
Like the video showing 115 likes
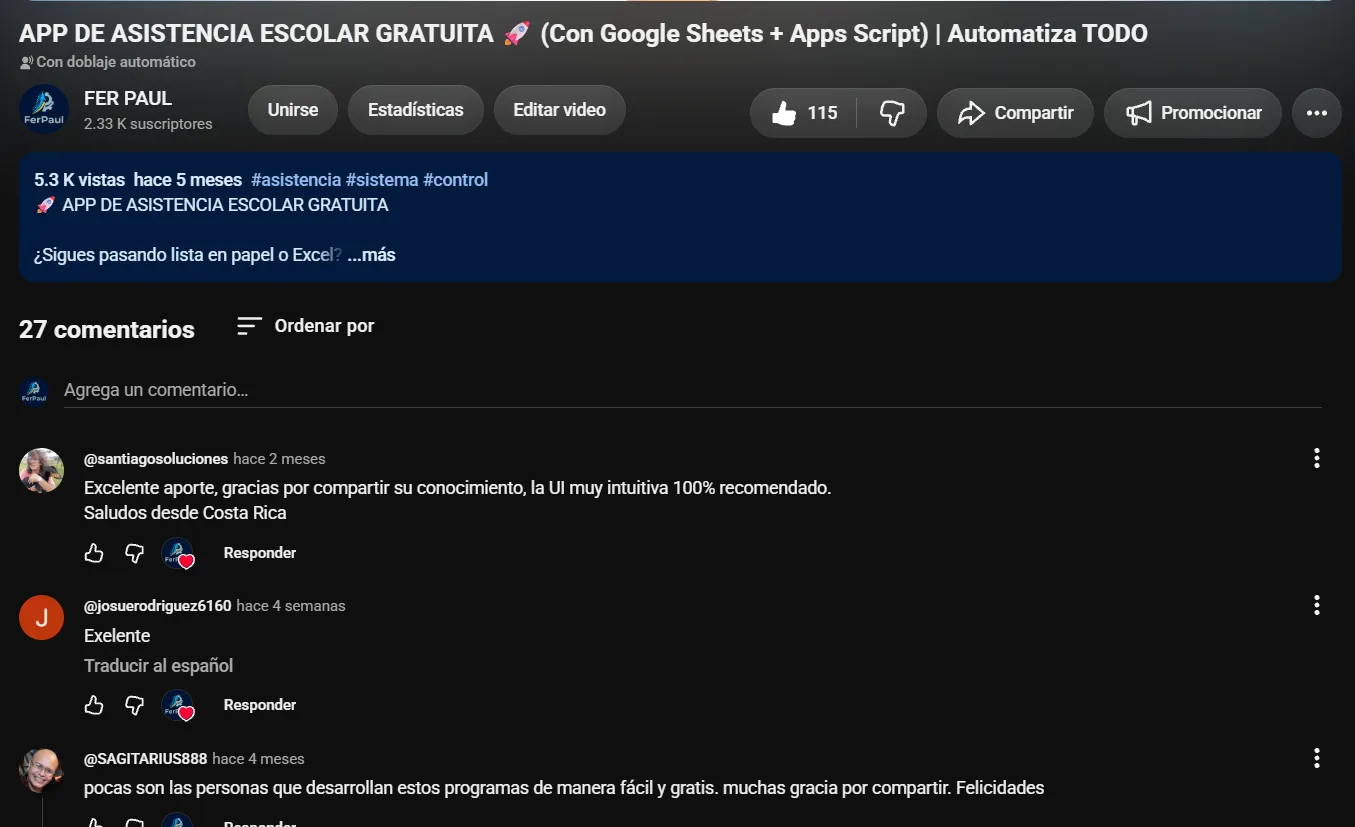click(x=804, y=113)
